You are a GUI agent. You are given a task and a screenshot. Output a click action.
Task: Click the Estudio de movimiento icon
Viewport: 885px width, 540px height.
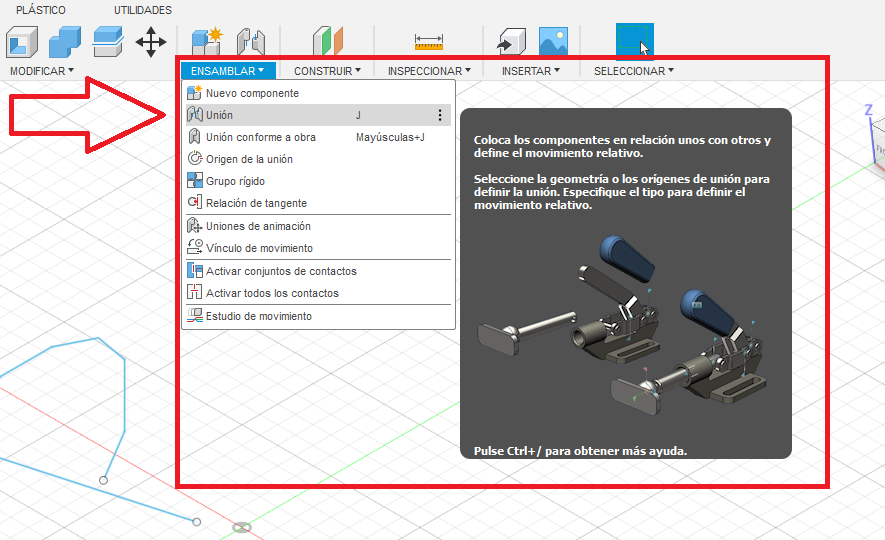click(x=194, y=316)
